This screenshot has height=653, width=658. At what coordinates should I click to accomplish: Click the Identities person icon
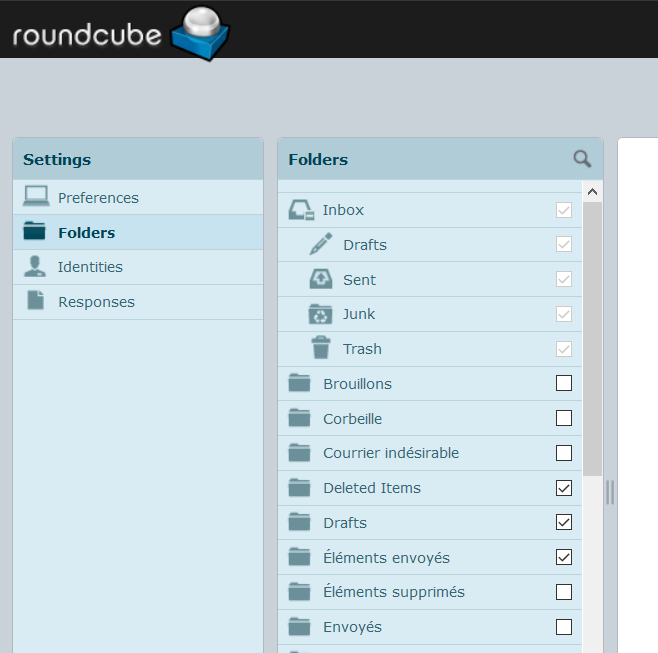click(x=36, y=267)
